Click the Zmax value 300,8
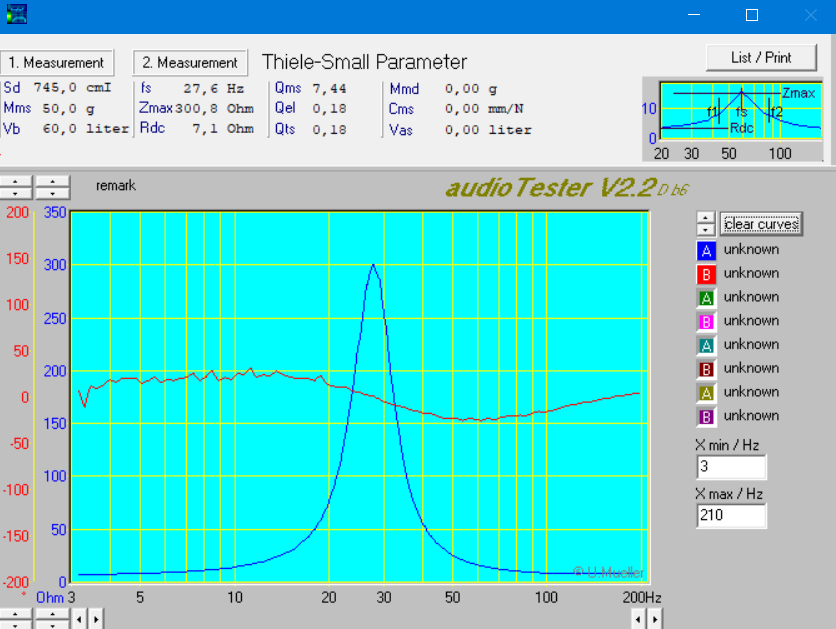The height and width of the screenshot is (629, 836). [196, 109]
